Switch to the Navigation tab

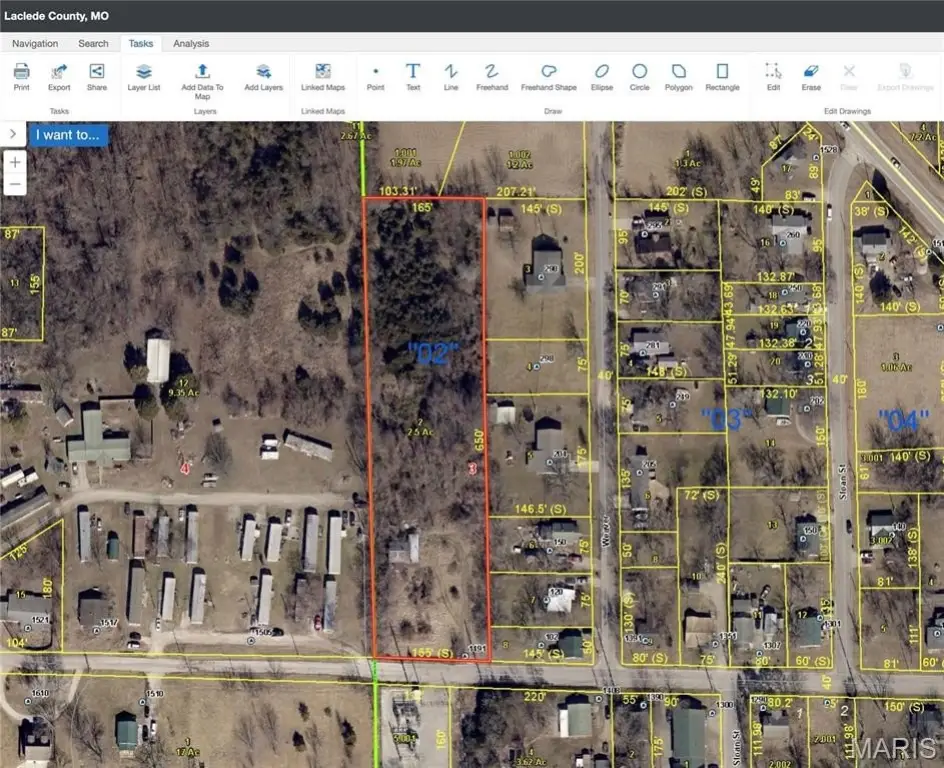pyautogui.click(x=35, y=43)
